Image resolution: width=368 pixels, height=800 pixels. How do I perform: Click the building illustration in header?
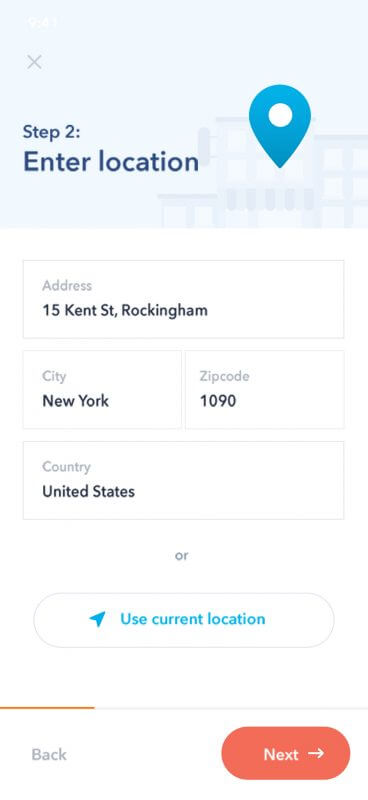point(263,173)
